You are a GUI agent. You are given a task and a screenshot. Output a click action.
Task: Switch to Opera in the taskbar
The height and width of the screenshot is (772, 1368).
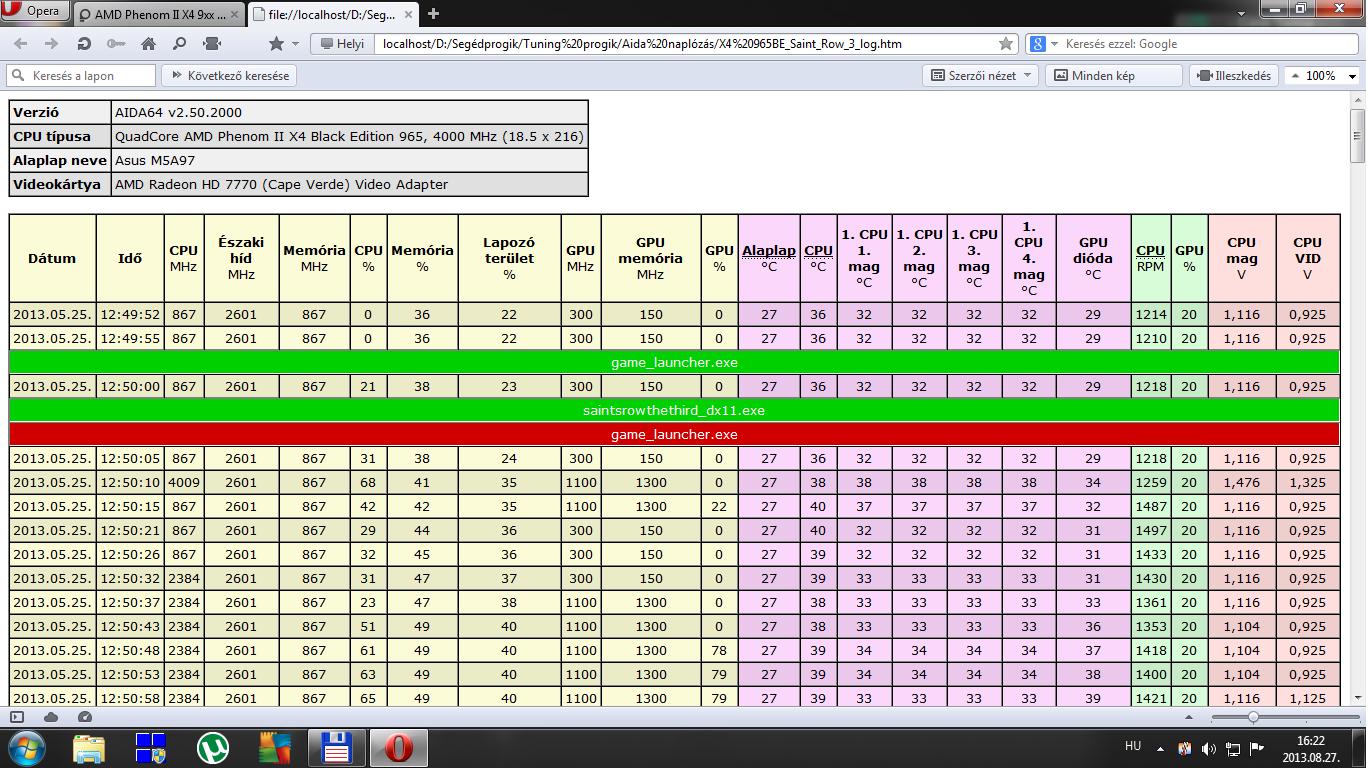398,748
